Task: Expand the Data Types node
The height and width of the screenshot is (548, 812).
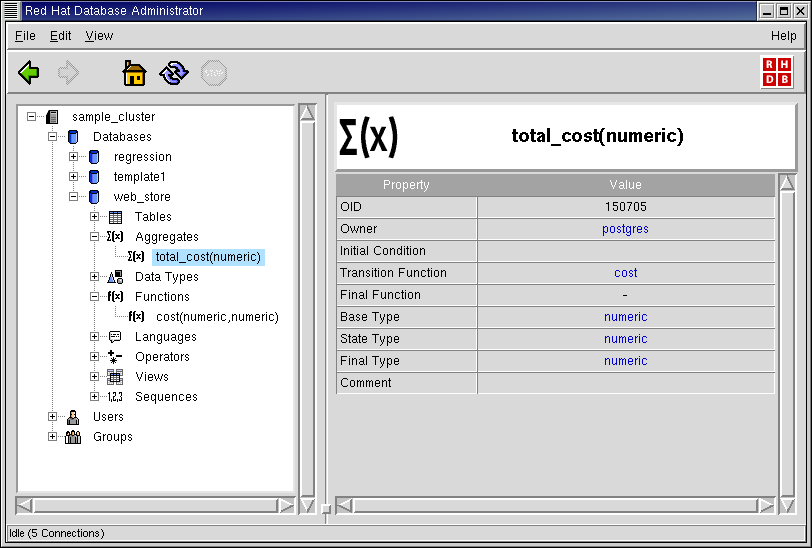Action: pyautogui.click(x=94, y=277)
